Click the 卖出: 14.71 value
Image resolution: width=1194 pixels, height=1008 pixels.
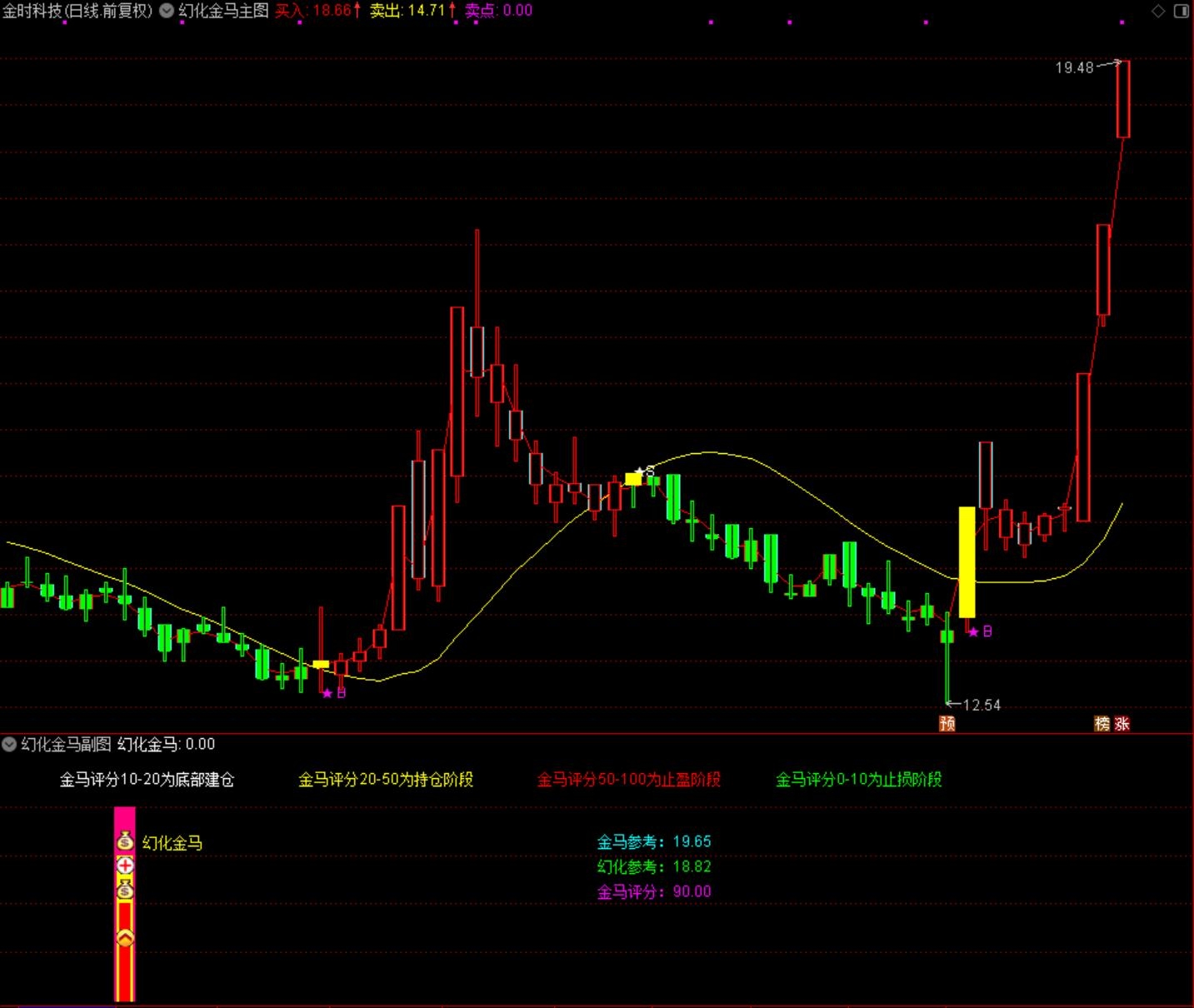click(413, 11)
